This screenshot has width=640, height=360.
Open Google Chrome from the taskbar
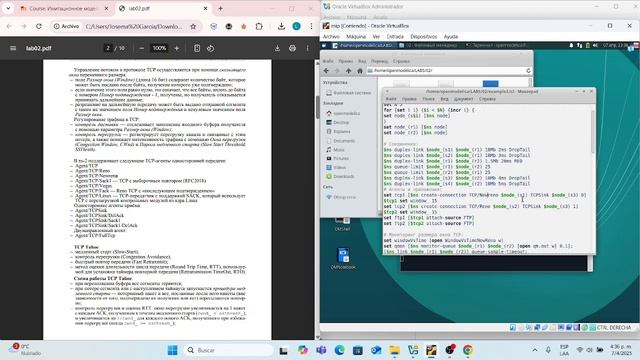point(468,350)
